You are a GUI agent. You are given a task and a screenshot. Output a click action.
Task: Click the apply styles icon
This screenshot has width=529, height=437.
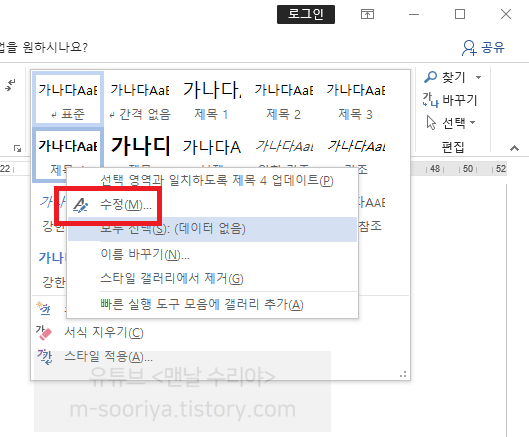tap(45, 357)
